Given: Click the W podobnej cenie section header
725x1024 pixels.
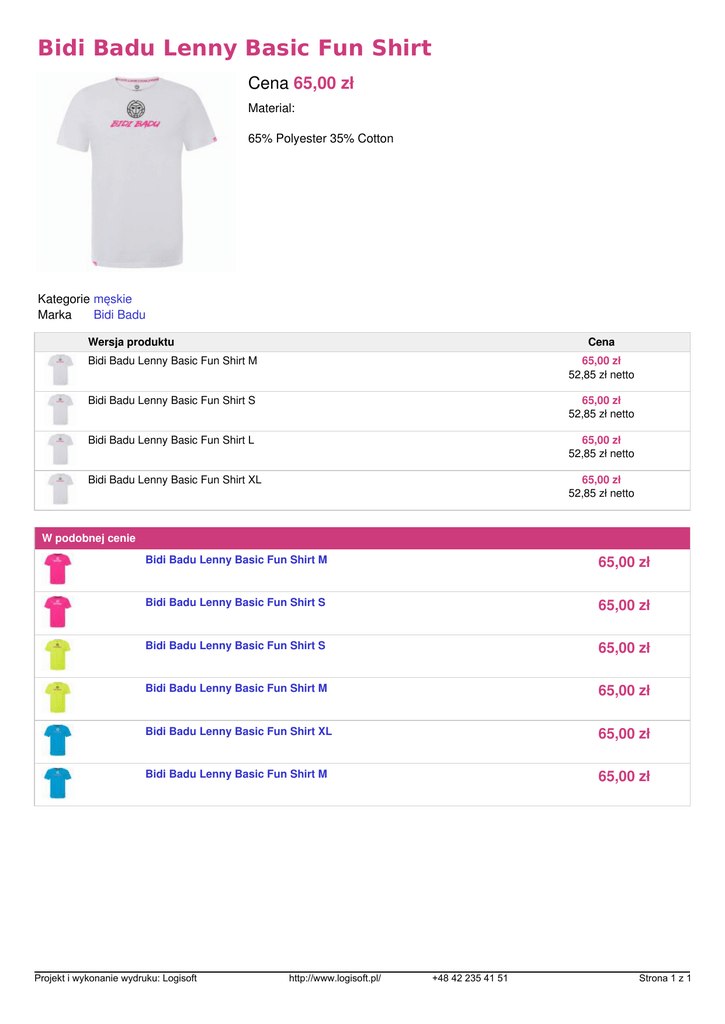Looking at the screenshot, I should click(x=89, y=538).
